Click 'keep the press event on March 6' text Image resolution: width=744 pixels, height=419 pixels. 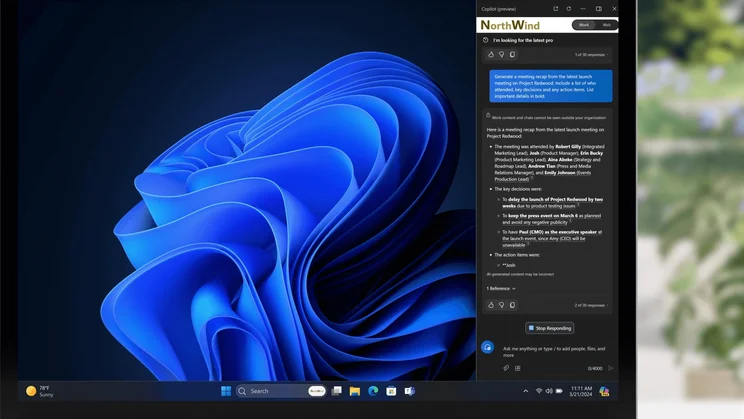coord(543,215)
